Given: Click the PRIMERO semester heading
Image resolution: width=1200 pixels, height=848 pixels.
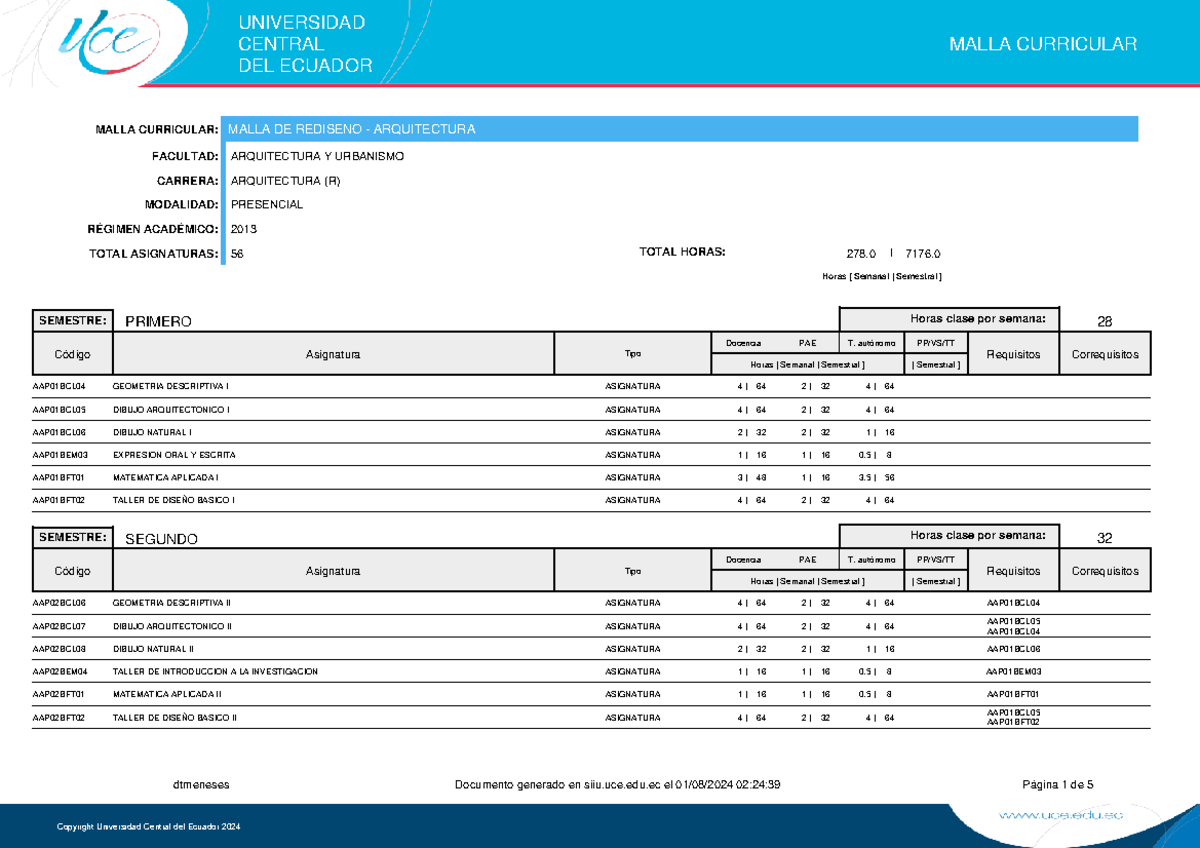Looking at the screenshot, I should click(x=158, y=321).
